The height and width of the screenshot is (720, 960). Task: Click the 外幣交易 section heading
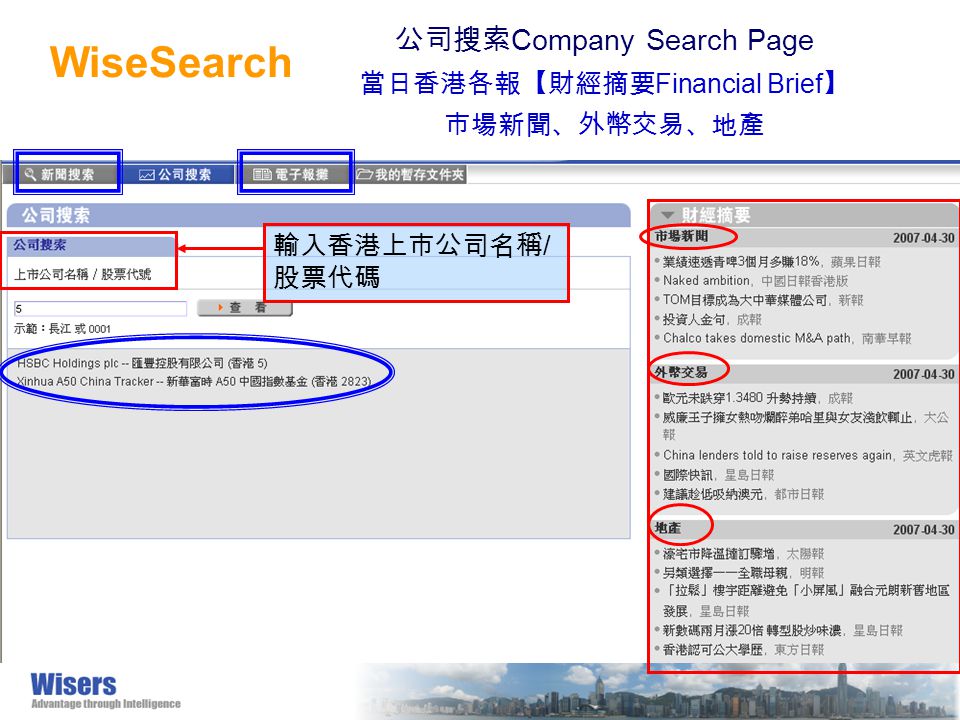pyautogui.click(x=681, y=372)
